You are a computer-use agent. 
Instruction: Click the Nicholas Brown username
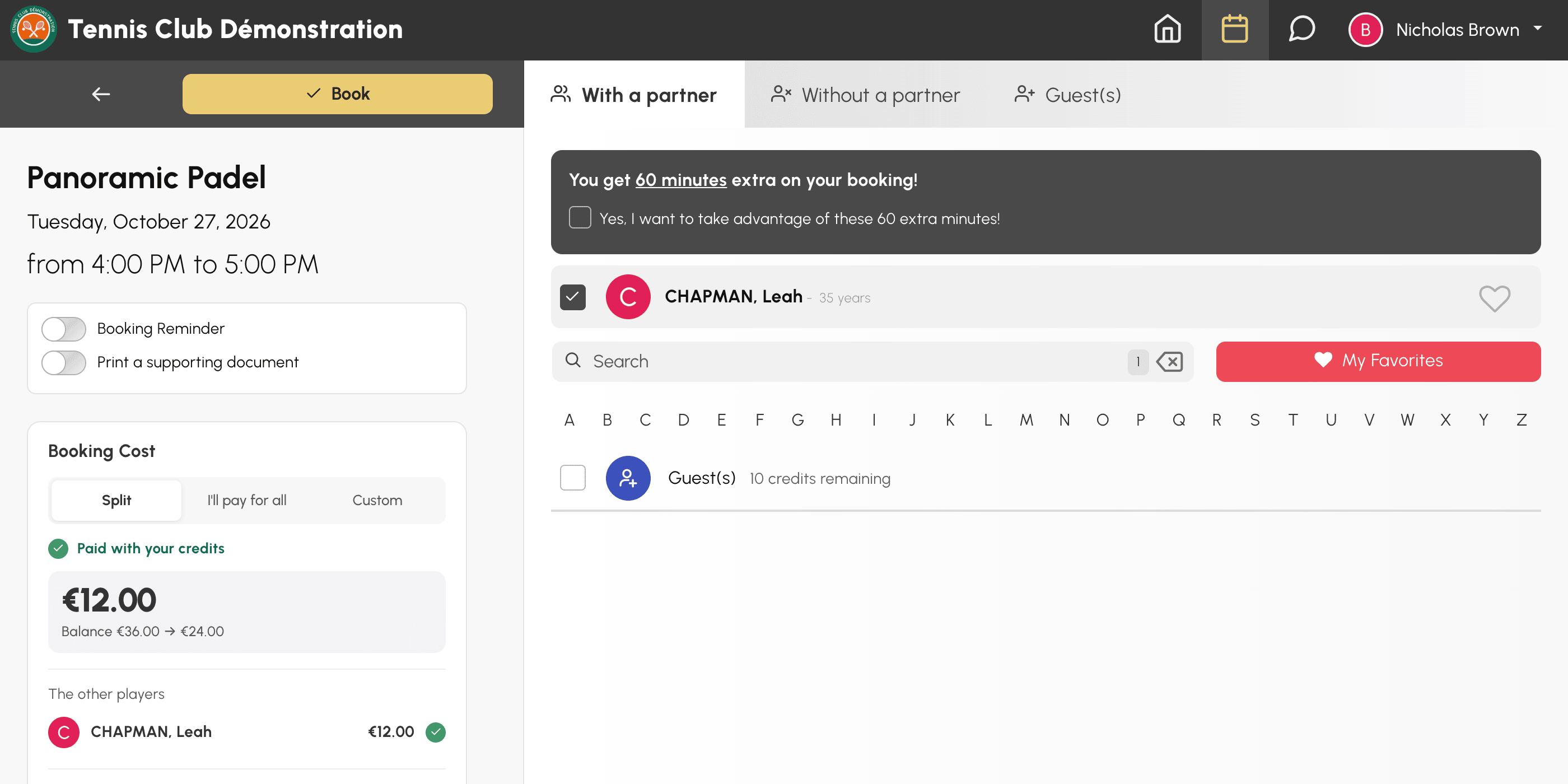tap(1457, 29)
